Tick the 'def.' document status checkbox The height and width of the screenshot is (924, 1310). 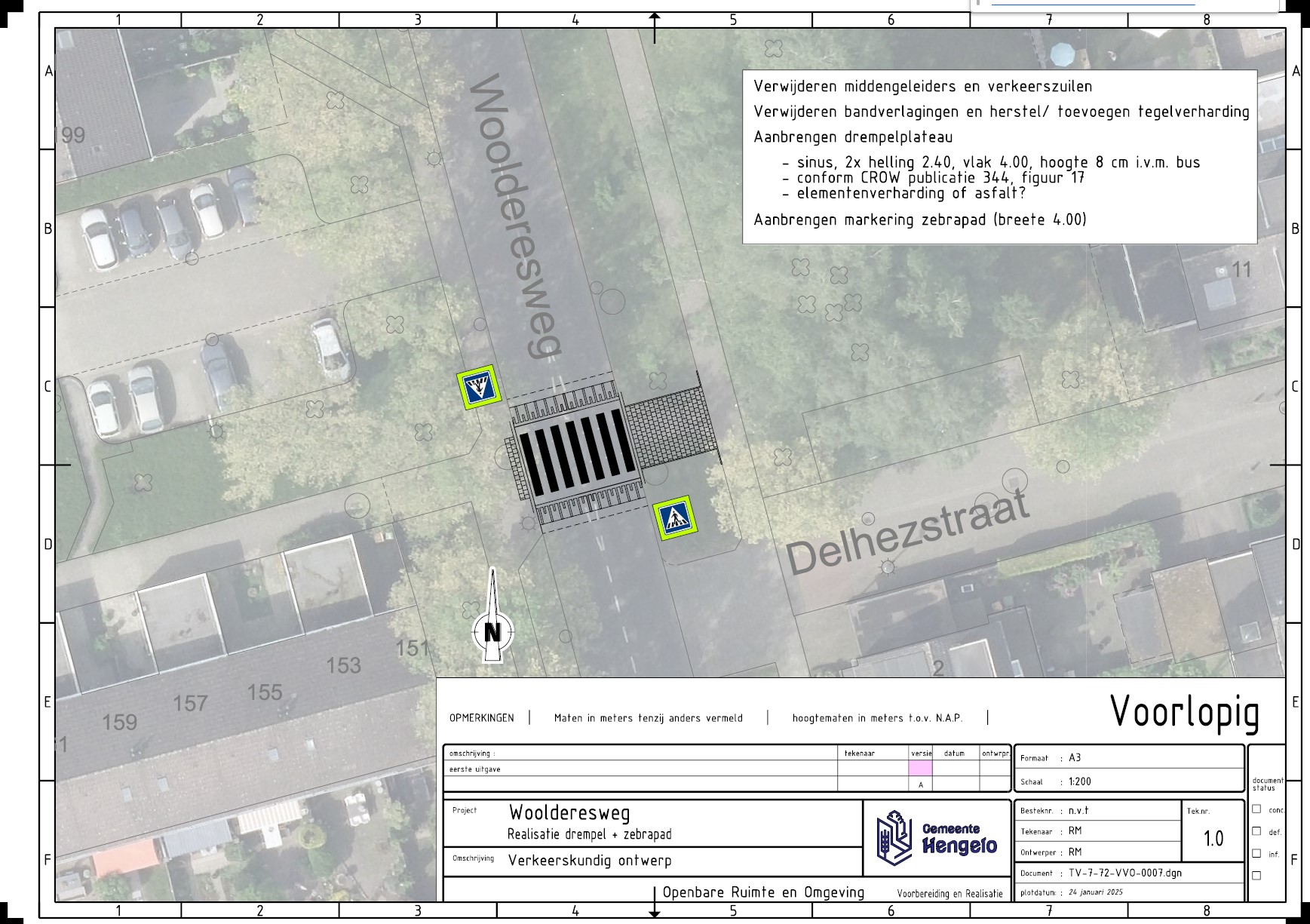pos(1256,831)
